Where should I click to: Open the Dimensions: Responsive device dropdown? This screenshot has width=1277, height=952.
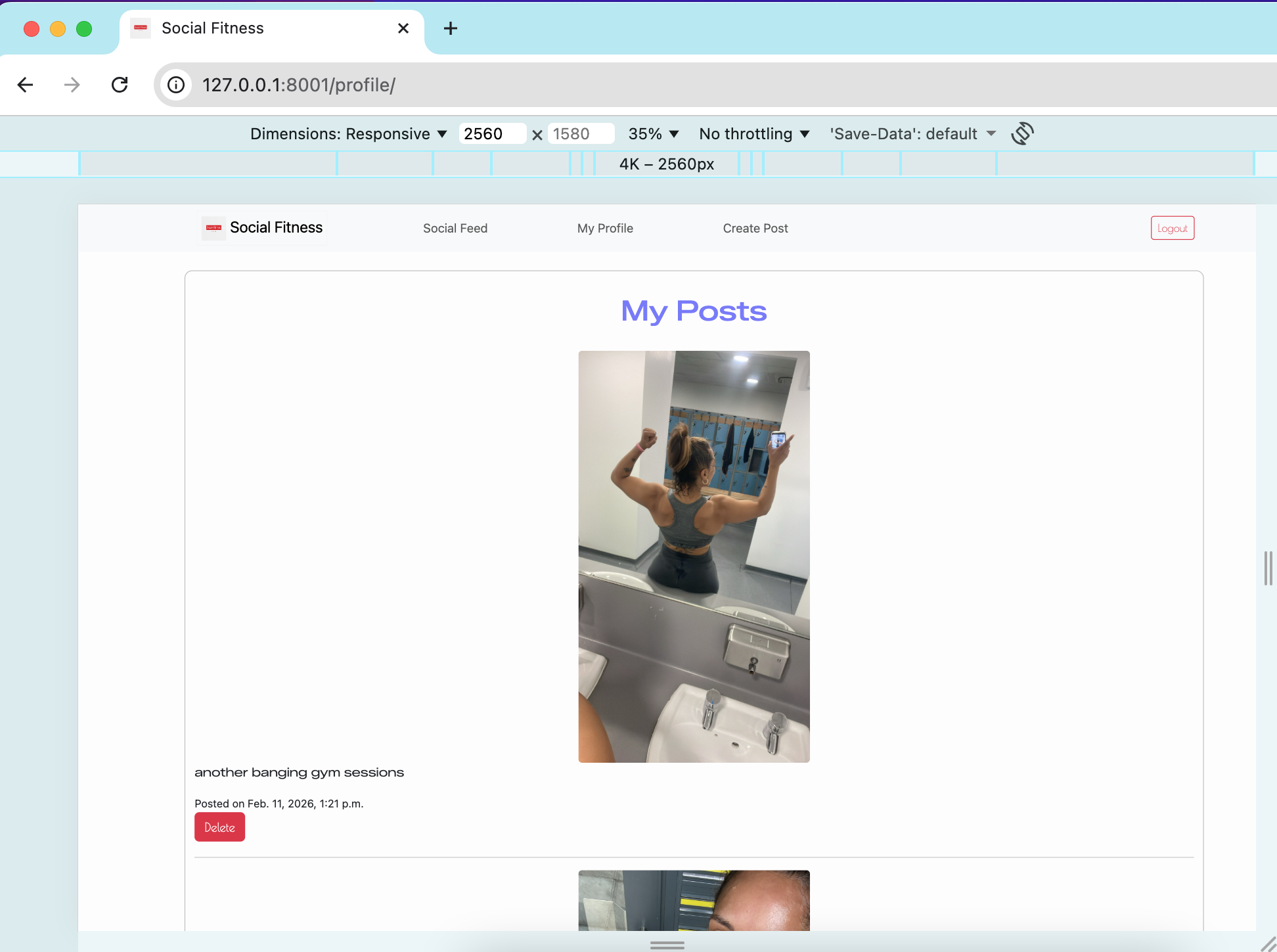(x=347, y=133)
